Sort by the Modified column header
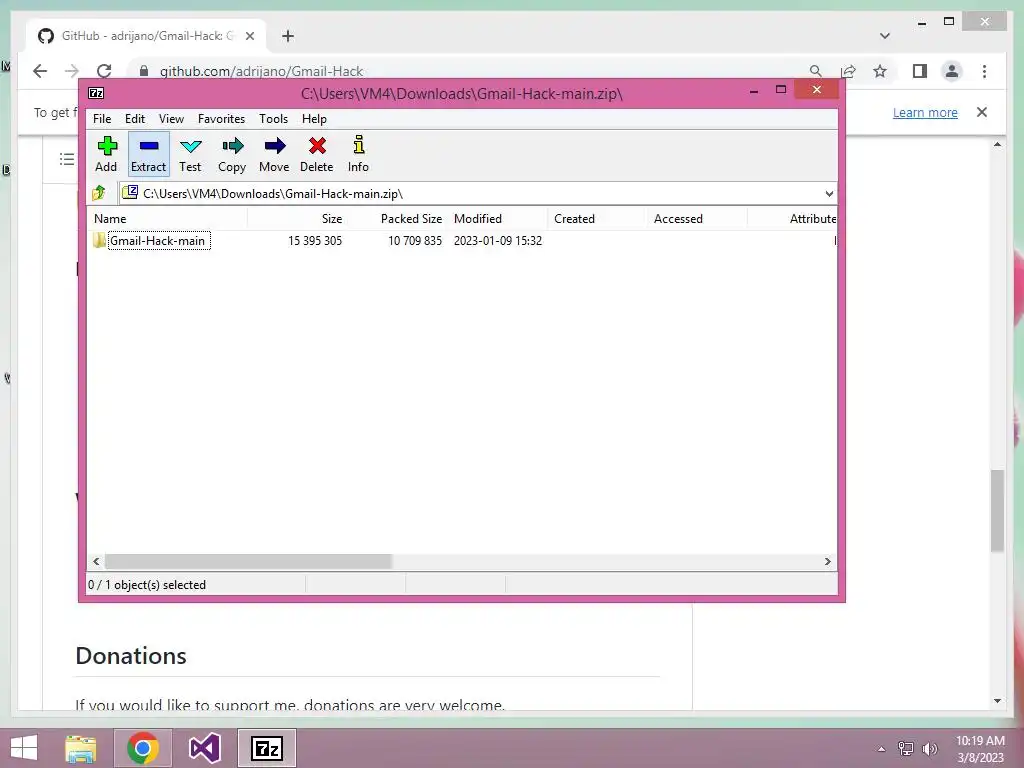 (498, 219)
